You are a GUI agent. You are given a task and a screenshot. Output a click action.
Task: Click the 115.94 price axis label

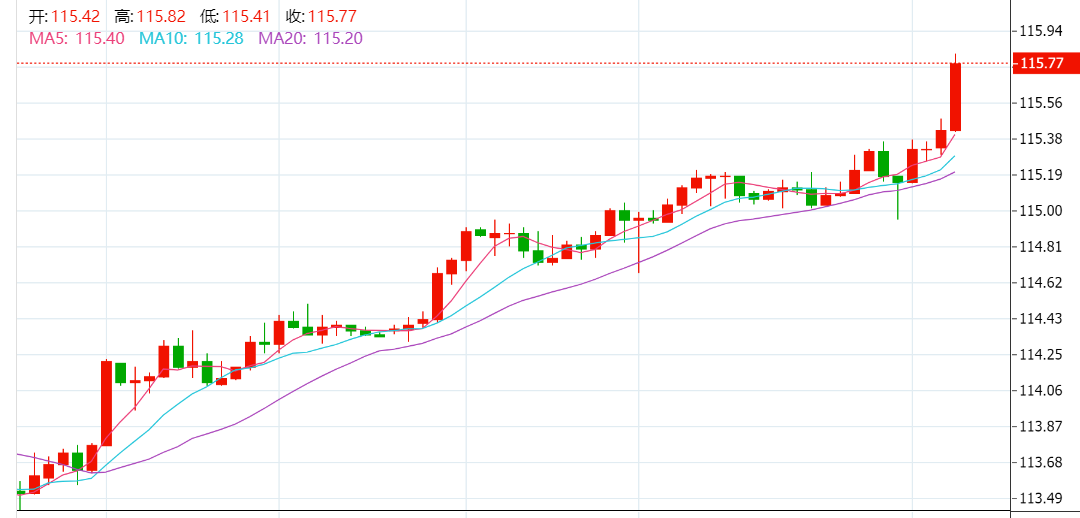pos(1040,30)
